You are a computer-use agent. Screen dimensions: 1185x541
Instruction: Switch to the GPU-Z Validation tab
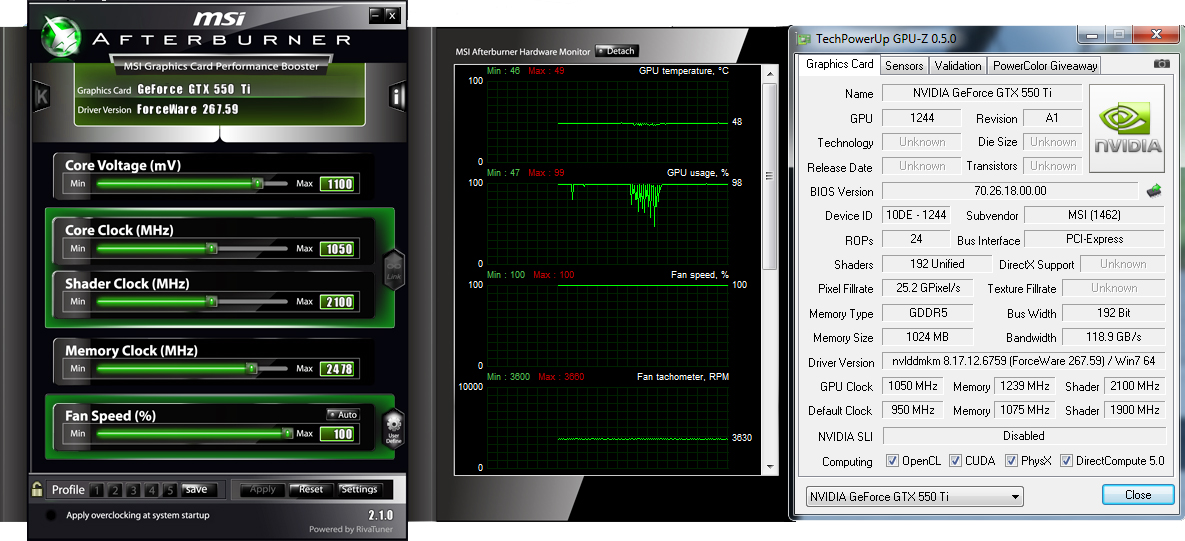(958, 66)
